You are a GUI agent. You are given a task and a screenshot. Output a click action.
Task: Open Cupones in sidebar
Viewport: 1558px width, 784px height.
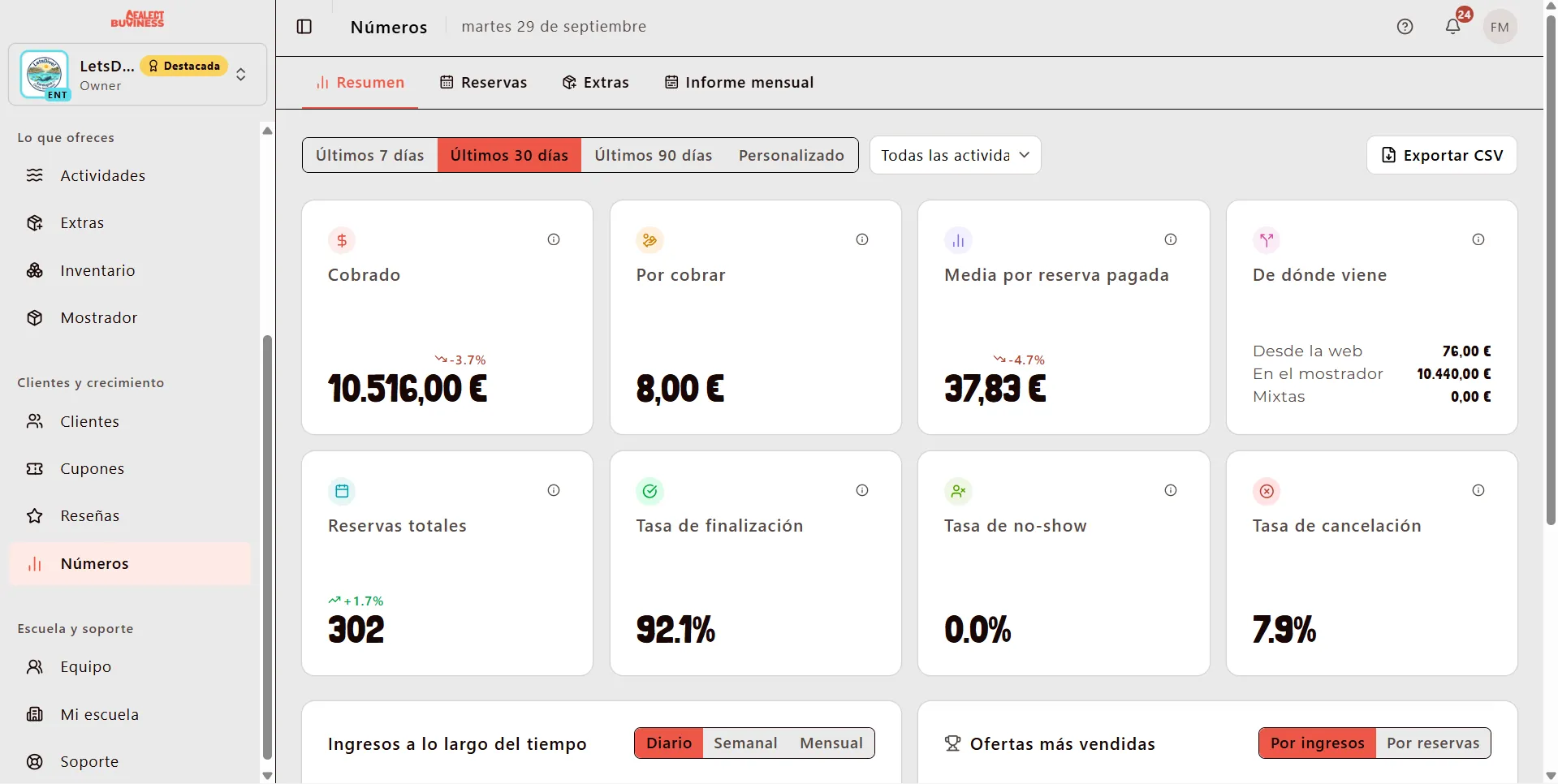click(130, 468)
